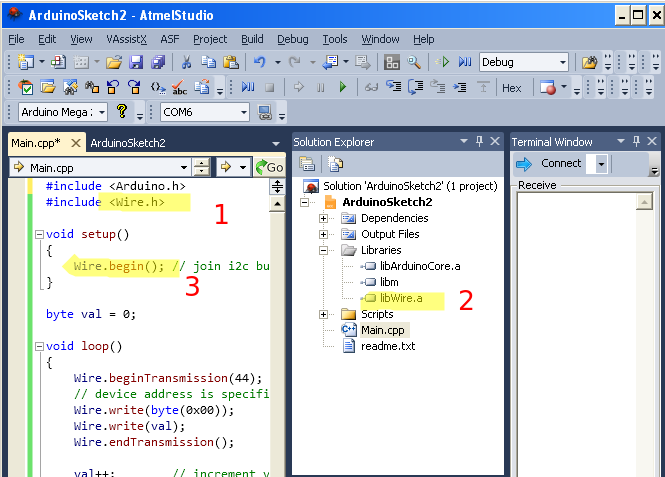
Task: Click the Save icon in the toolbar
Action: [x=135, y=62]
